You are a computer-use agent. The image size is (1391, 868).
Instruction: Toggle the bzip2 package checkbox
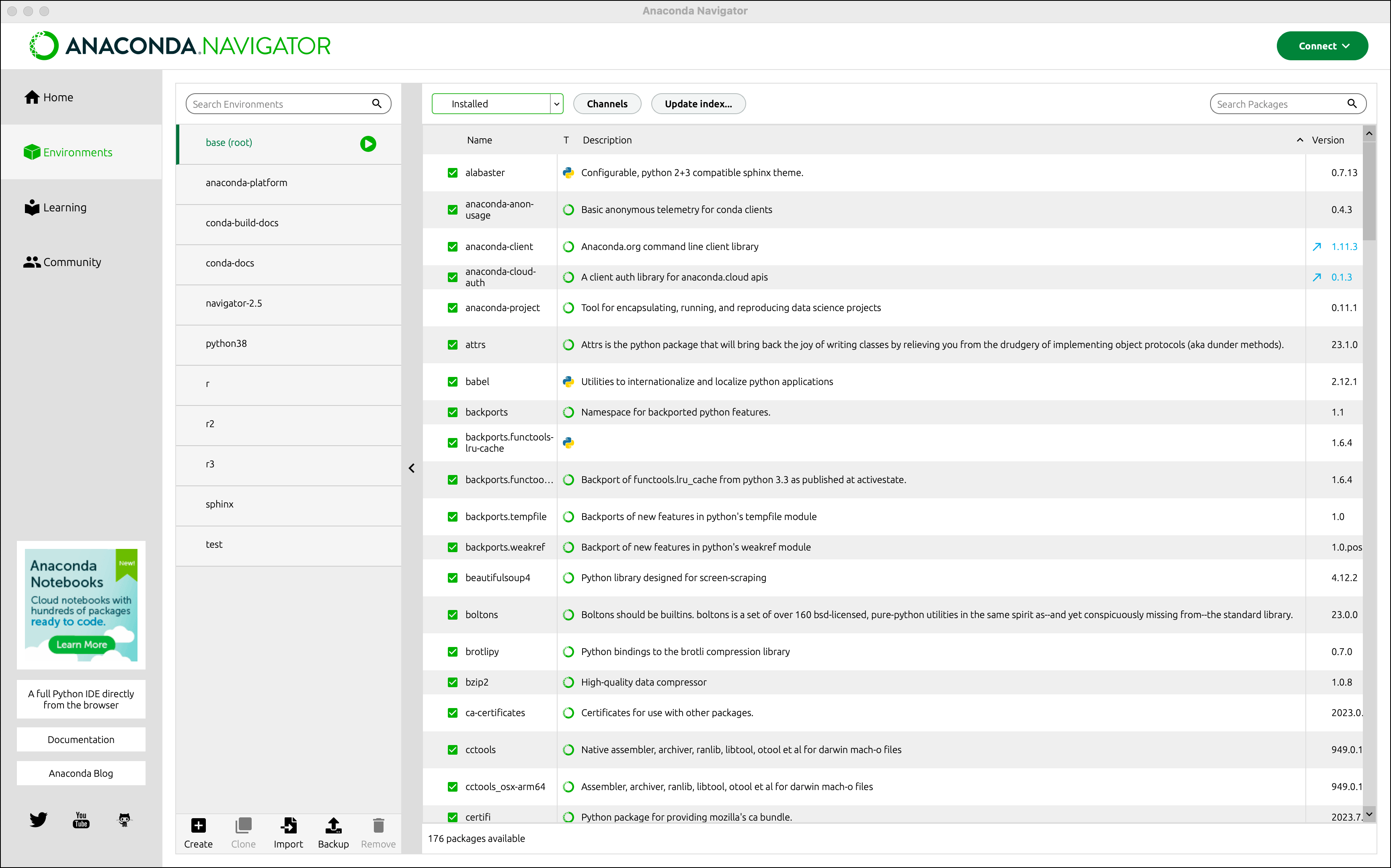(x=453, y=683)
